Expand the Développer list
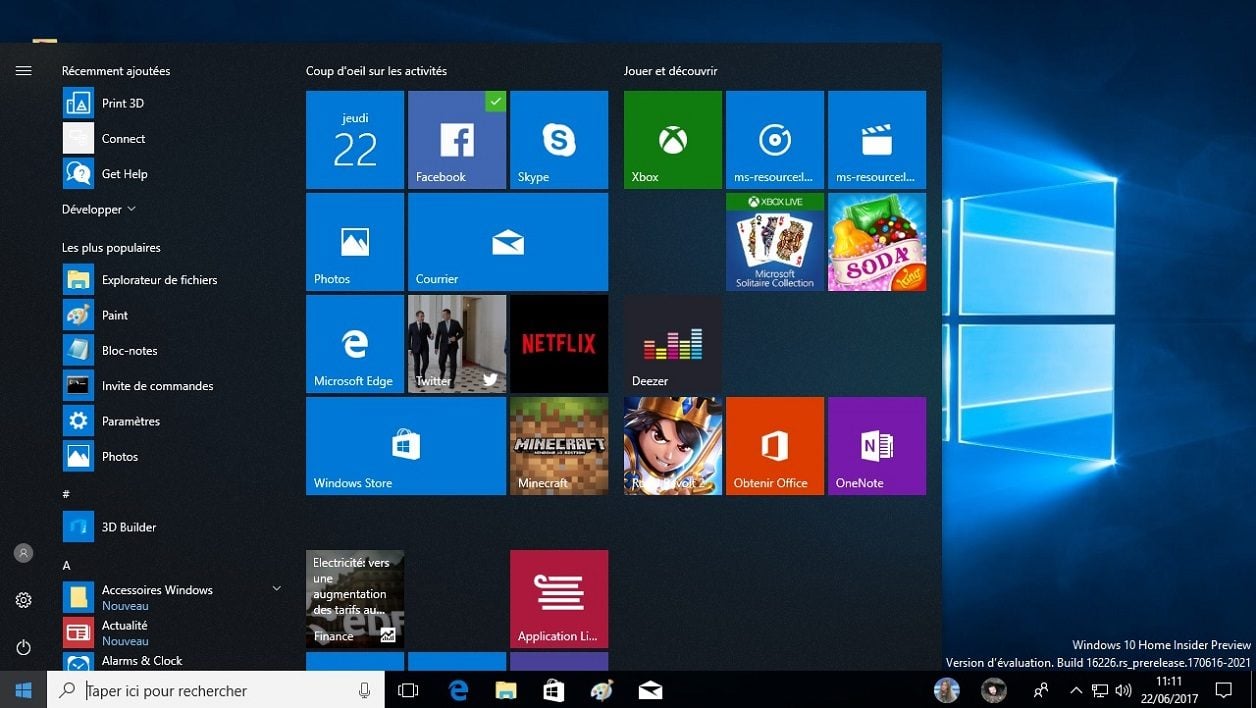 (x=99, y=209)
